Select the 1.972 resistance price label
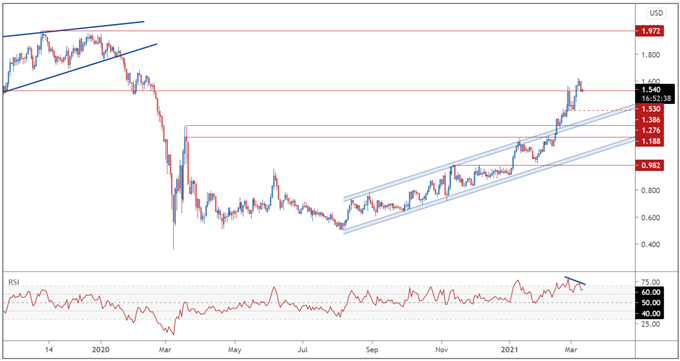Viewport: 680px width, 361px height. pyautogui.click(x=649, y=31)
